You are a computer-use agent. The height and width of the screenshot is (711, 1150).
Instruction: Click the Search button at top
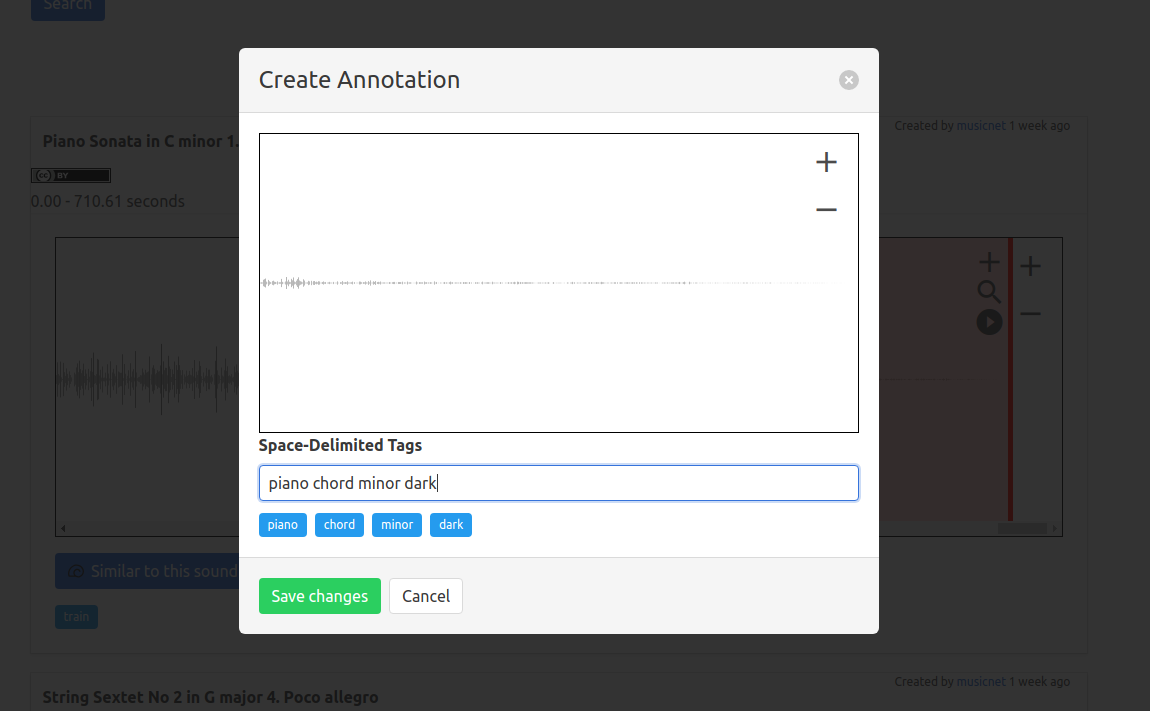[67, 7]
